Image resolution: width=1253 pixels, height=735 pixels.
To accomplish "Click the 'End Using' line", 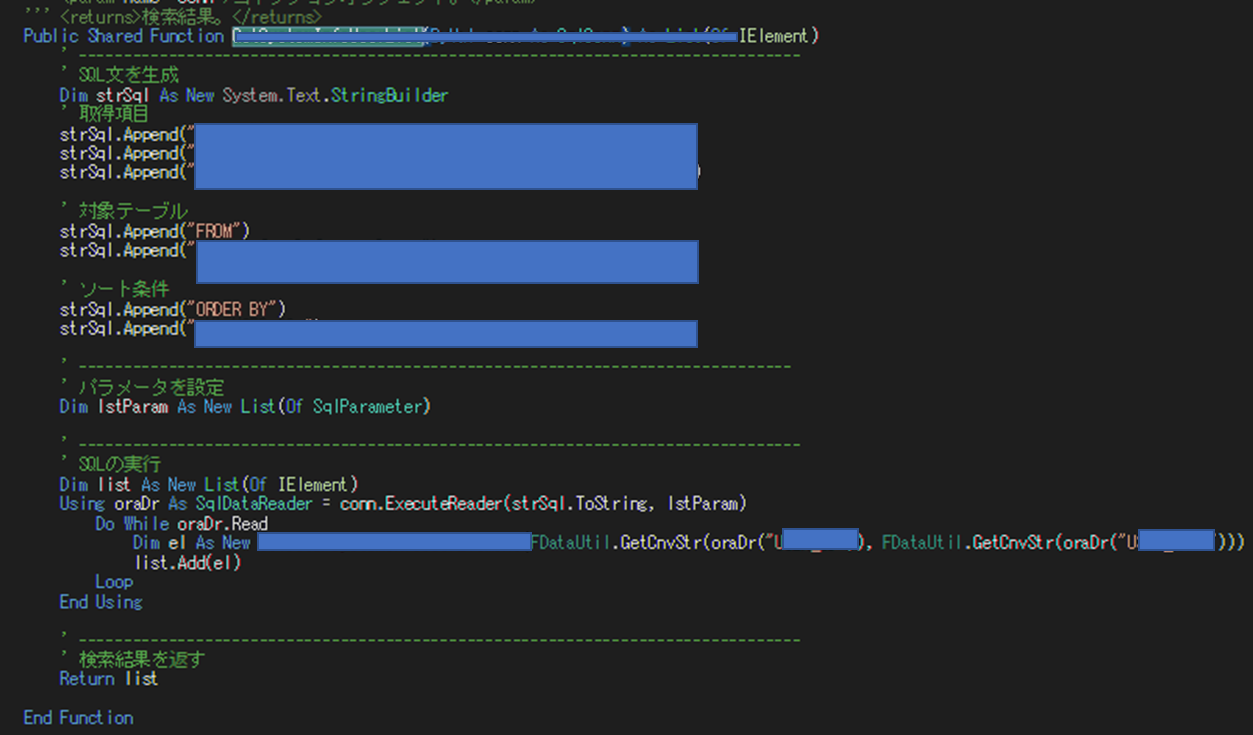I will point(101,602).
